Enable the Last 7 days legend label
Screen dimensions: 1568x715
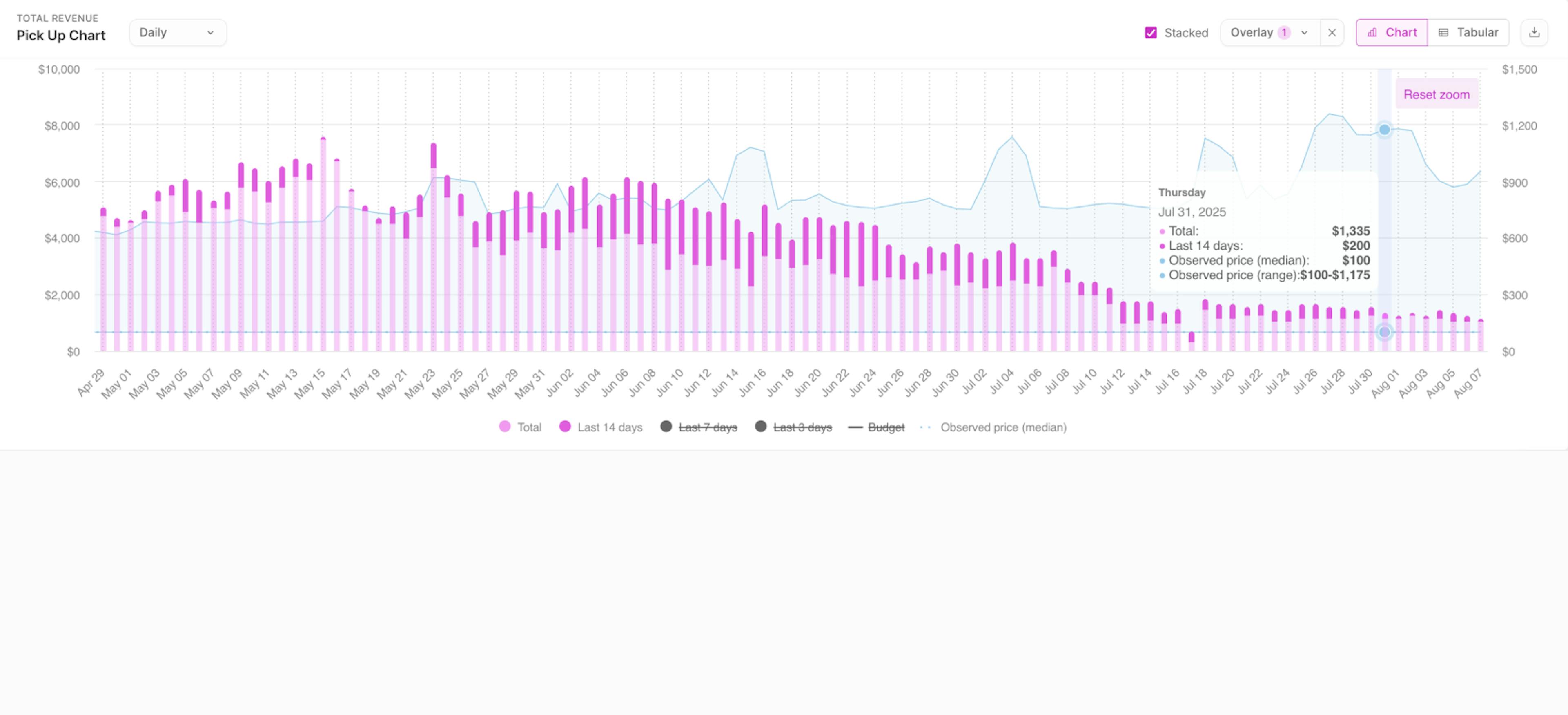(x=707, y=427)
